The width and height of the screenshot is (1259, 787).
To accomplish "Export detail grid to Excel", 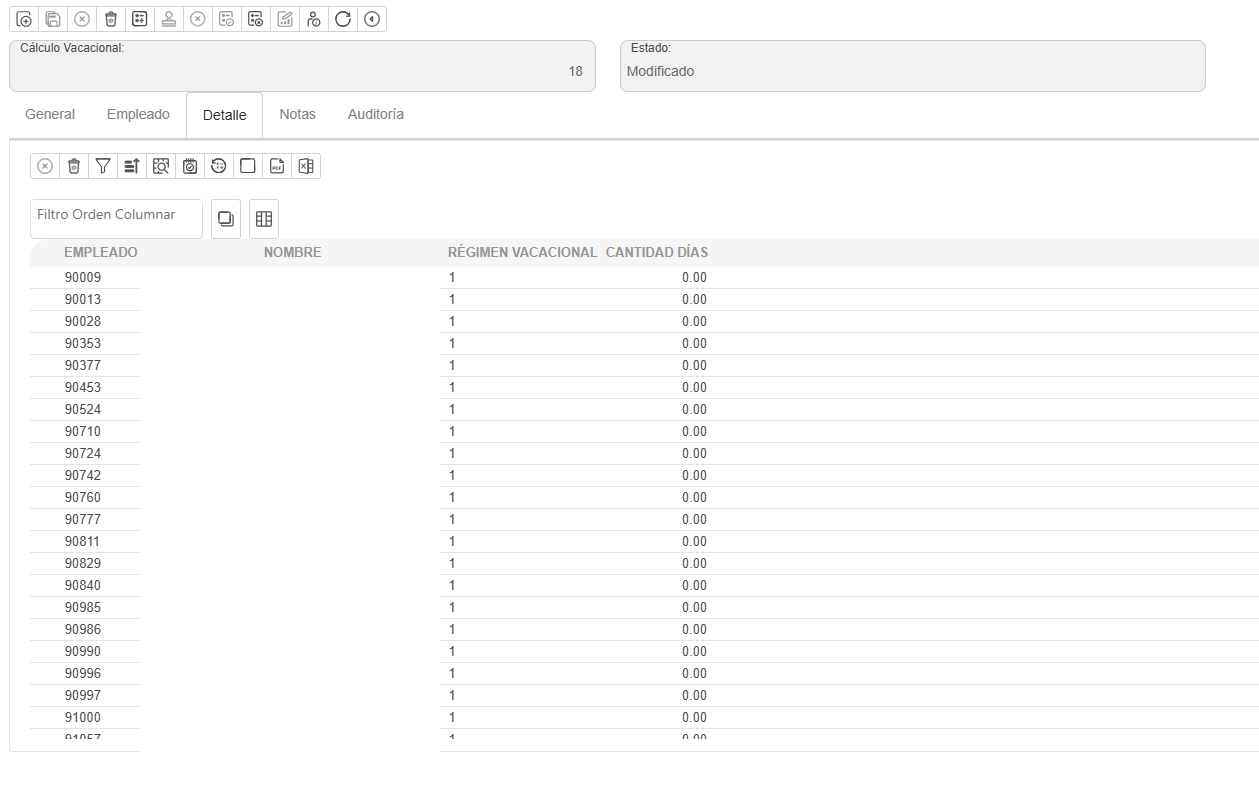I will (x=306, y=166).
